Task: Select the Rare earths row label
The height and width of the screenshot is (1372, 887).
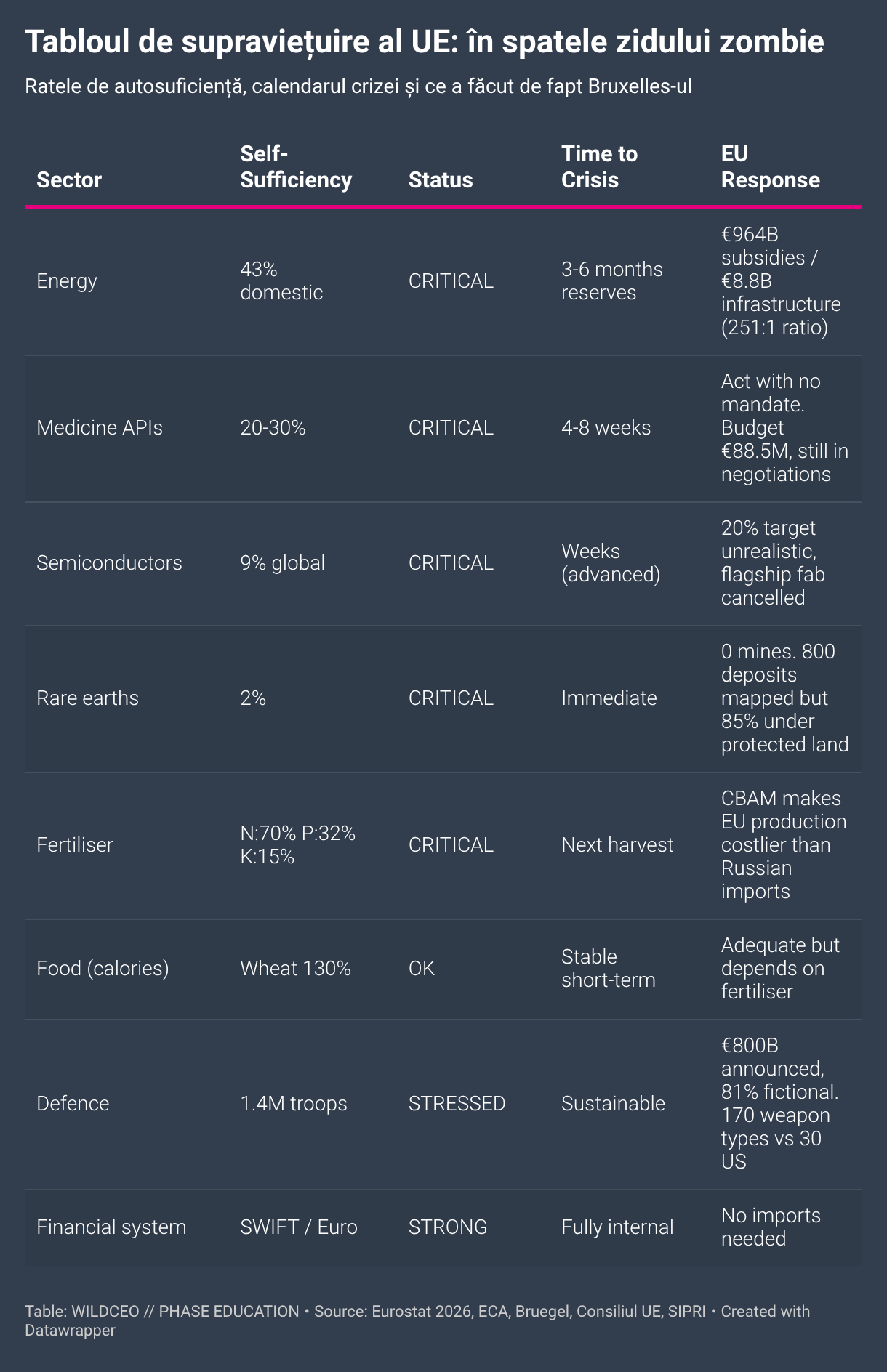Action: tap(87, 698)
